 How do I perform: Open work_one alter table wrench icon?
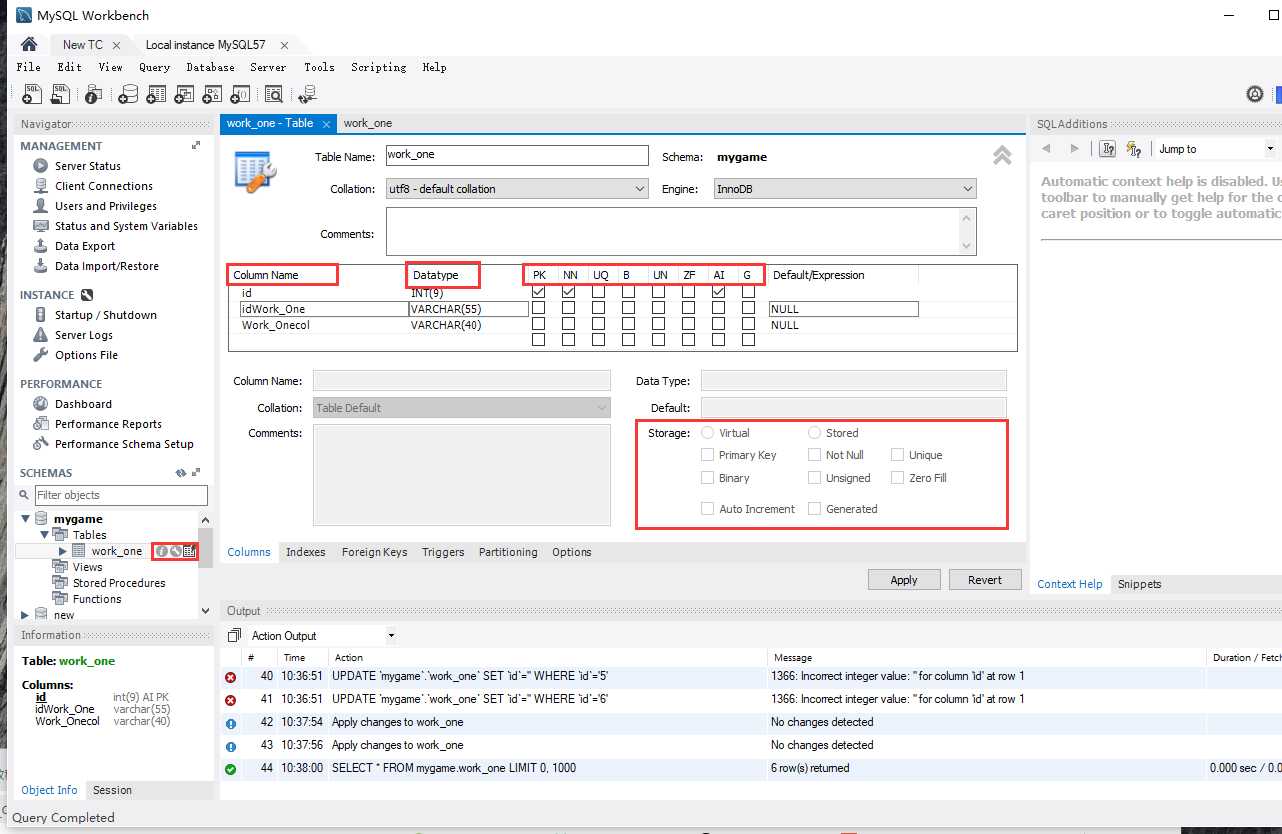pos(175,551)
